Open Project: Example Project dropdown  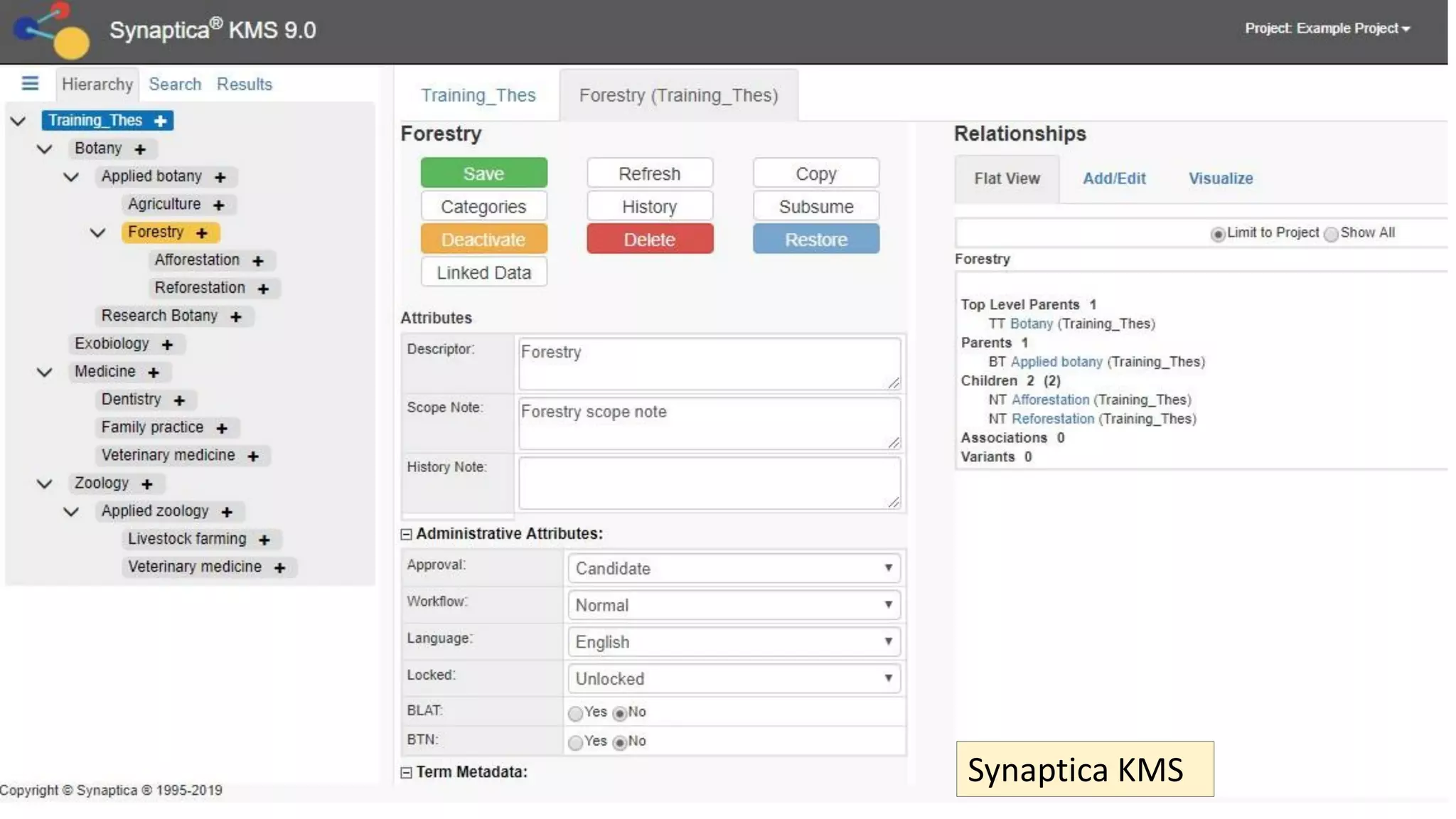(x=1327, y=28)
